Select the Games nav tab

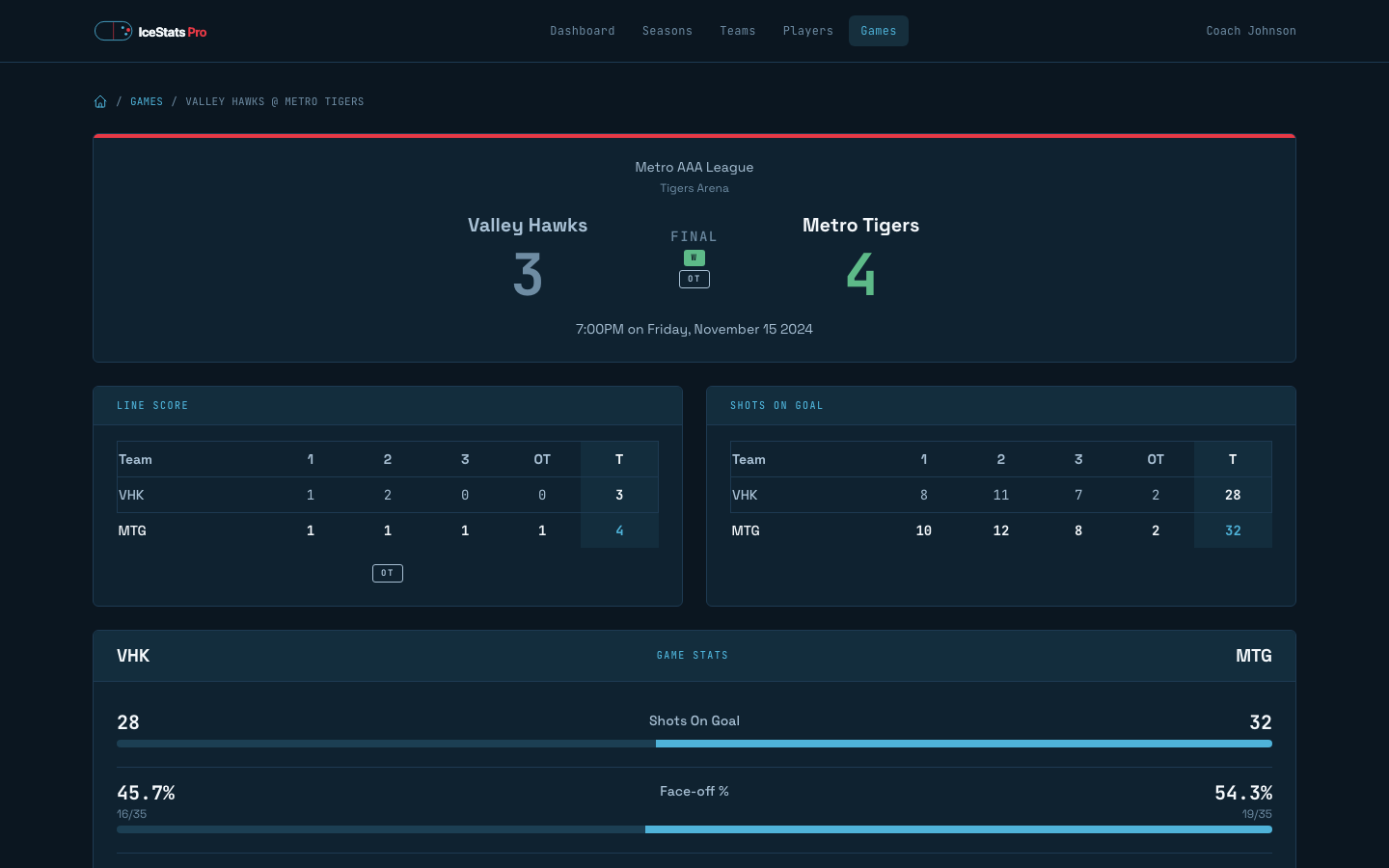(879, 31)
